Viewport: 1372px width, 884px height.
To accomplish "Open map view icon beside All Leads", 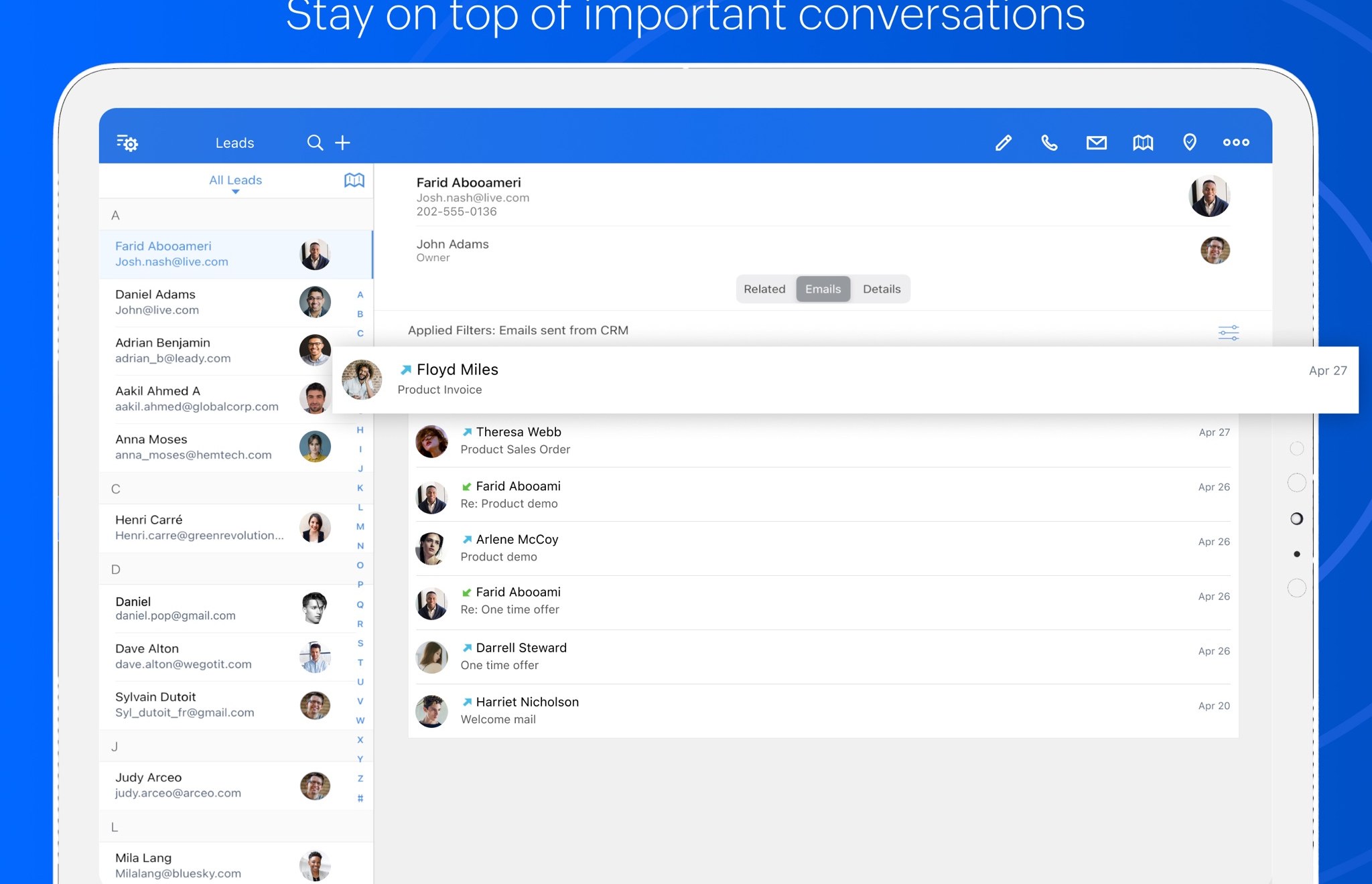I will click(x=354, y=180).
